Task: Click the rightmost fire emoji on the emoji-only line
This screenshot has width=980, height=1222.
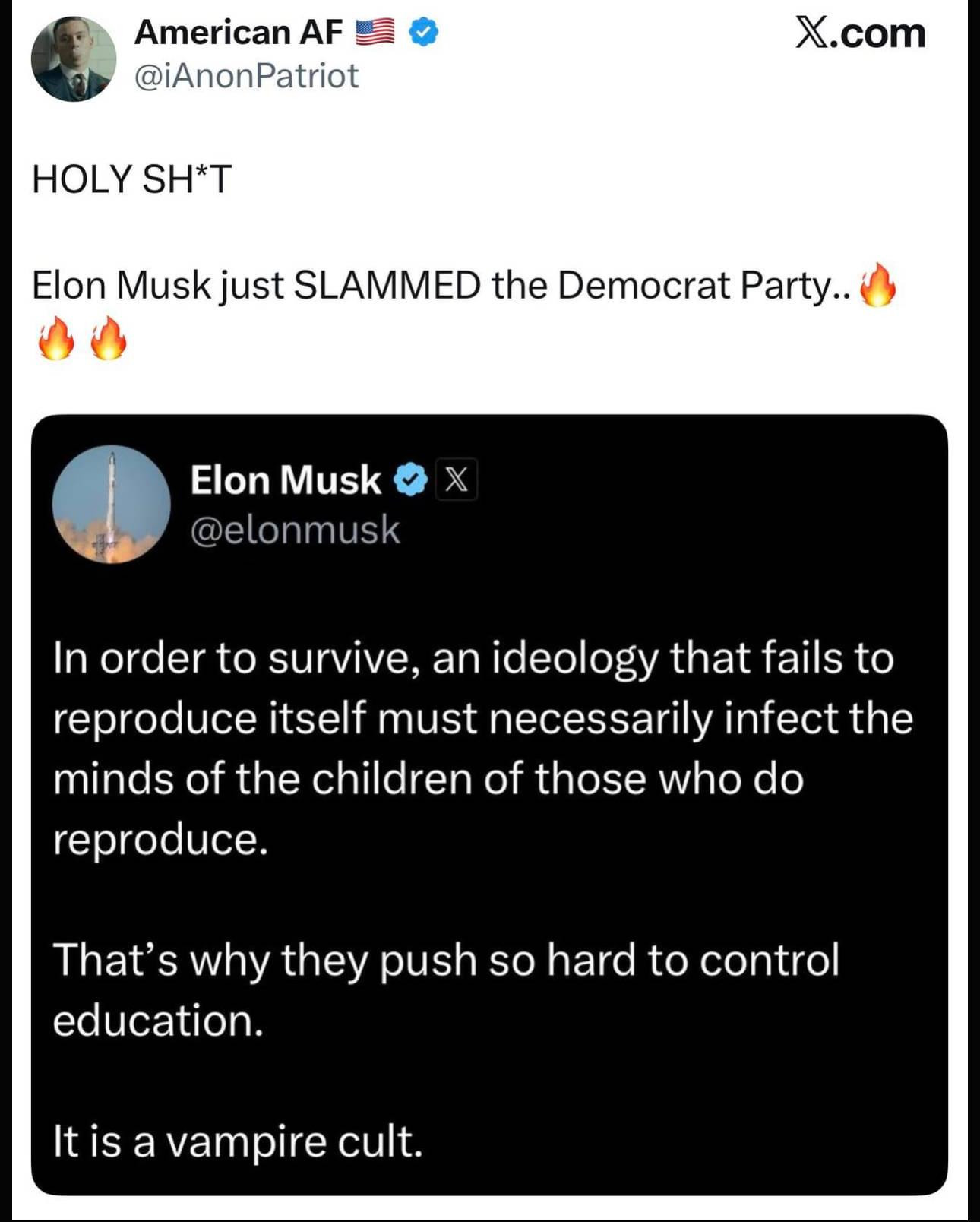Action: click(x=109, y=338)
